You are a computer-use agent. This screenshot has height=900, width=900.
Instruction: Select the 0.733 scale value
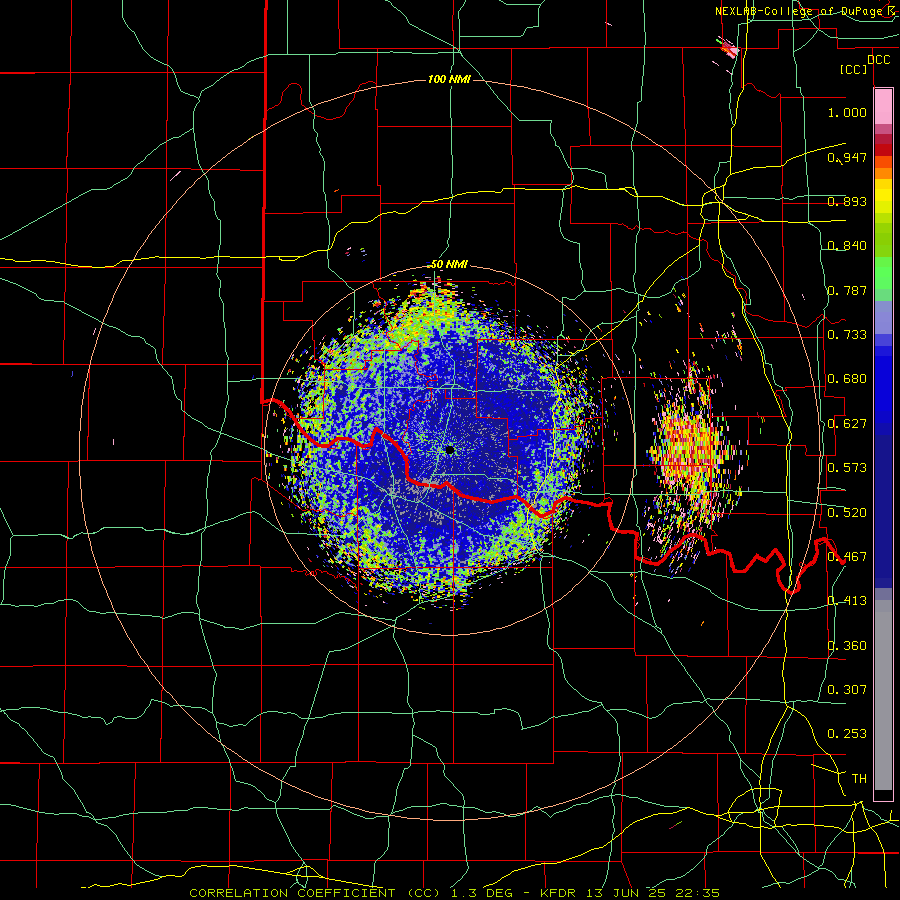click(x=847, y=335)
